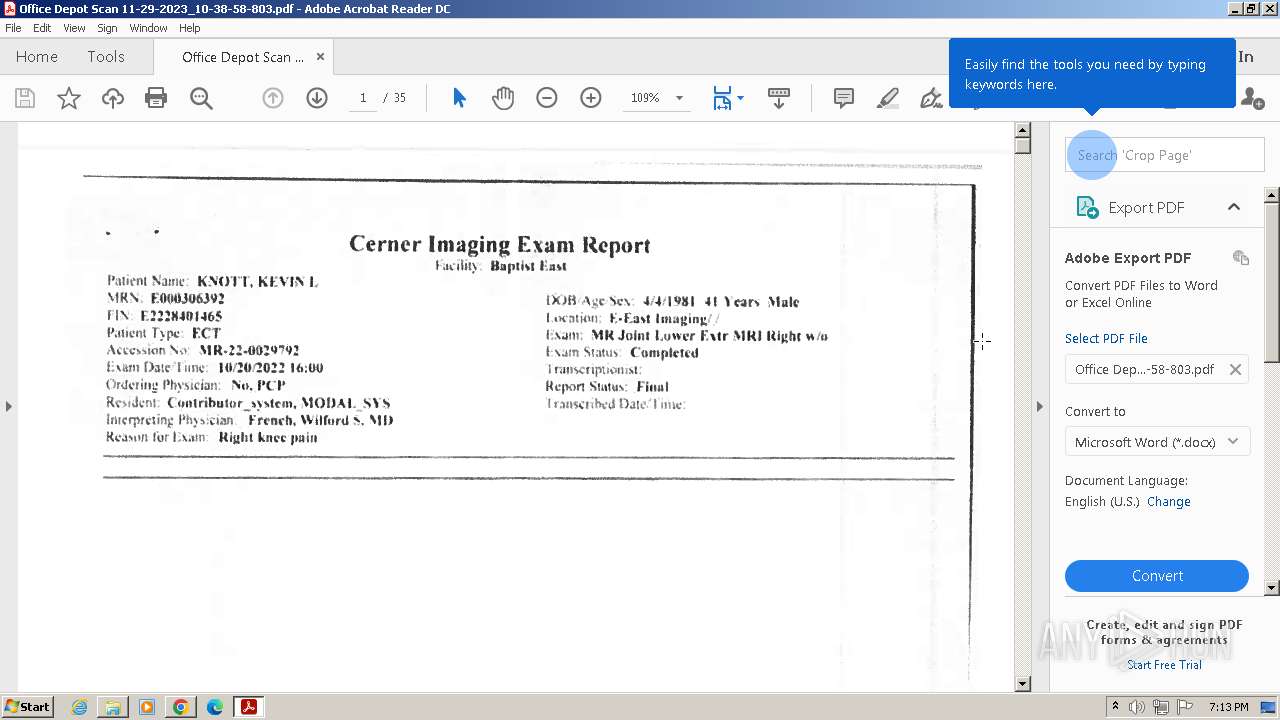Open media player from taskbar
The image size is (1280, 720).
coord(147,707)
